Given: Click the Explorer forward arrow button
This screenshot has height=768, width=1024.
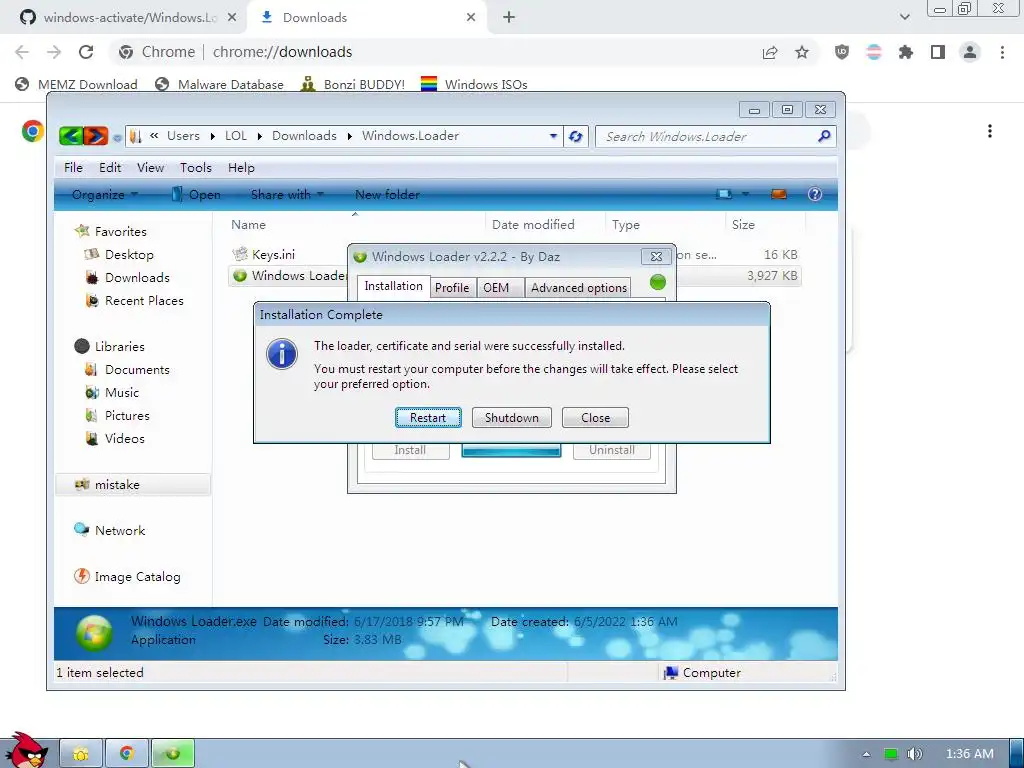Looking at the screenshot, I should click(95, 136).
